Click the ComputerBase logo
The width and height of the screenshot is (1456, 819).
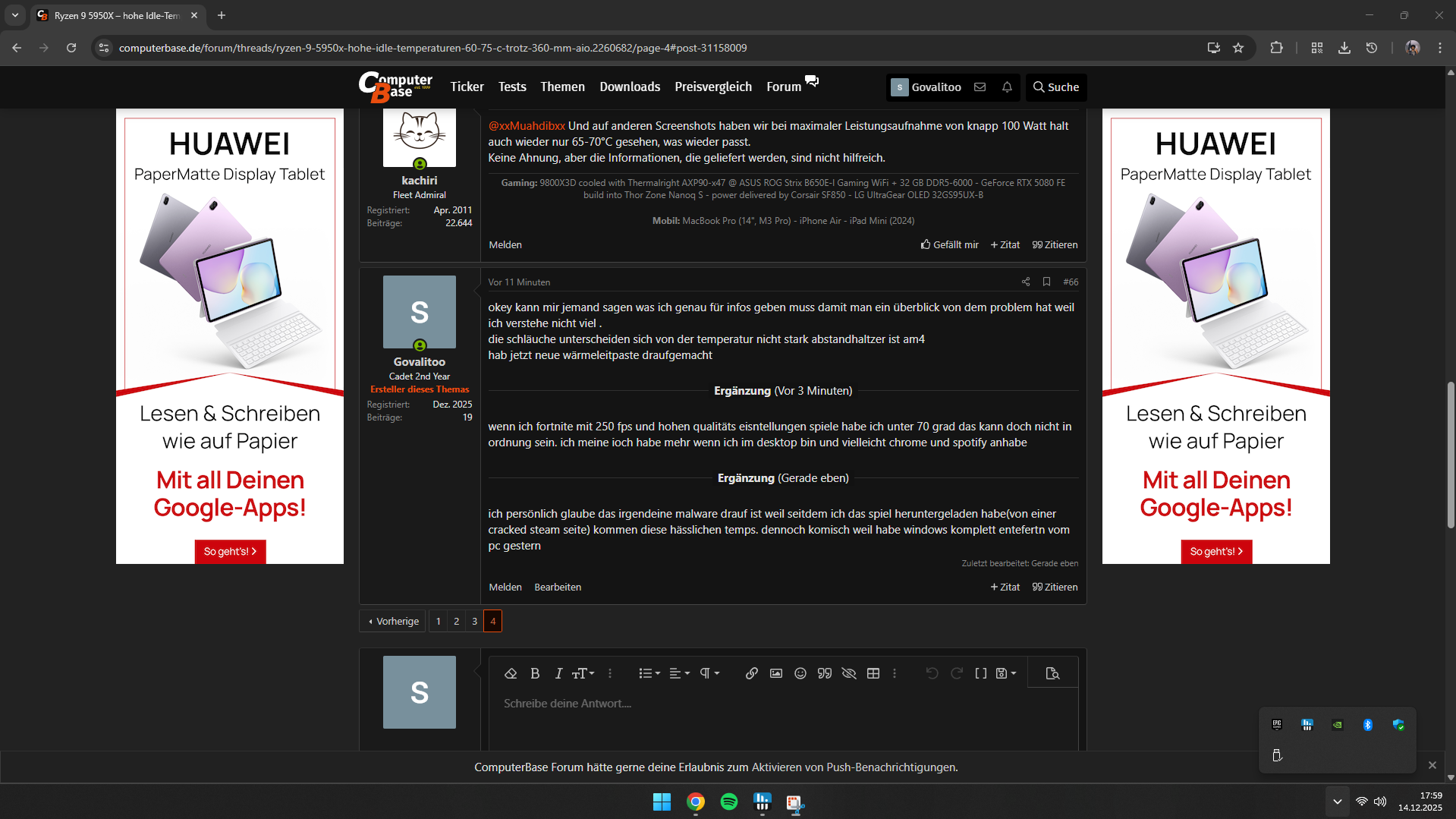pos(395,87)
